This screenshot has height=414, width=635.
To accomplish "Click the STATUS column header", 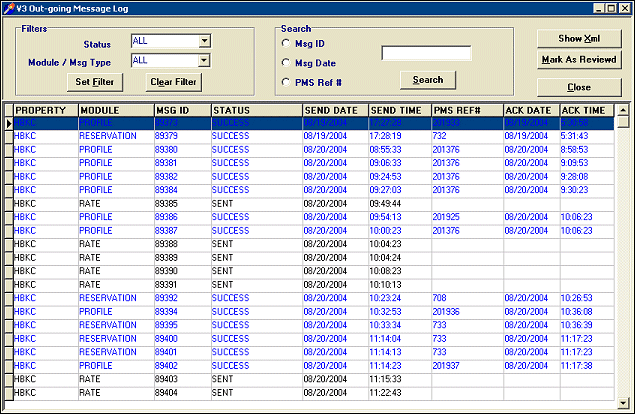I will click(x=255, y=109).
